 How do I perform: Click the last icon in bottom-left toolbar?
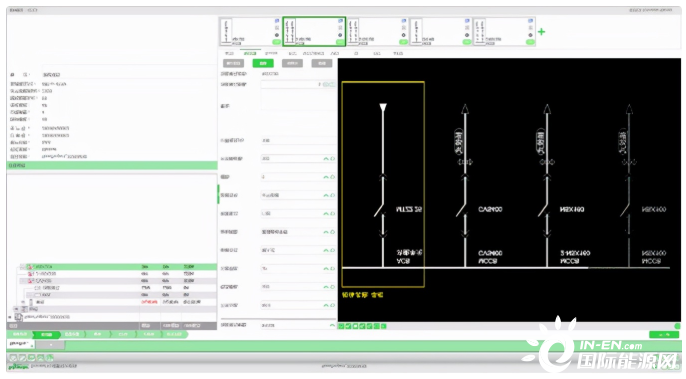(50, 358)
